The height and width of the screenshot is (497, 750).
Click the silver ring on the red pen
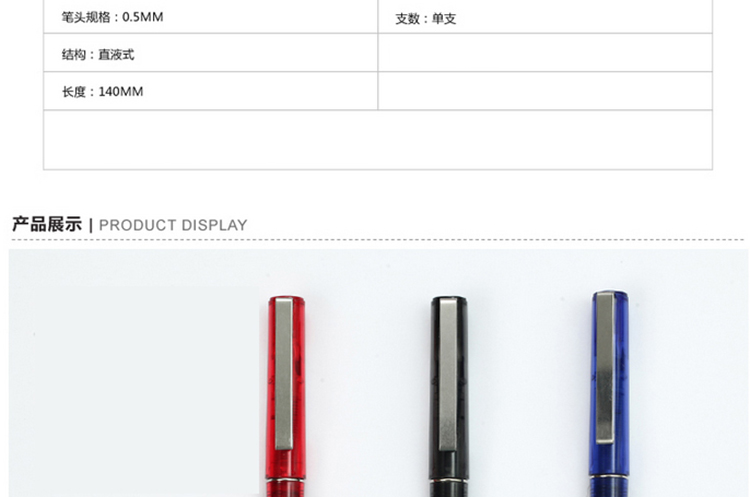tap(286, 479)
